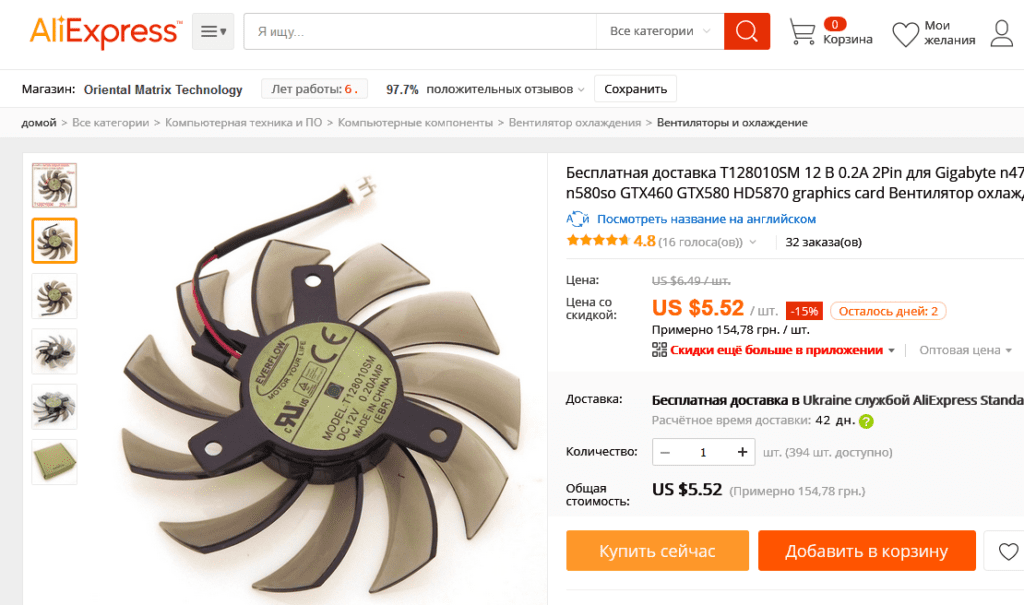Open the shopping cart icon

pyautogui.click(x=802, y=31)
